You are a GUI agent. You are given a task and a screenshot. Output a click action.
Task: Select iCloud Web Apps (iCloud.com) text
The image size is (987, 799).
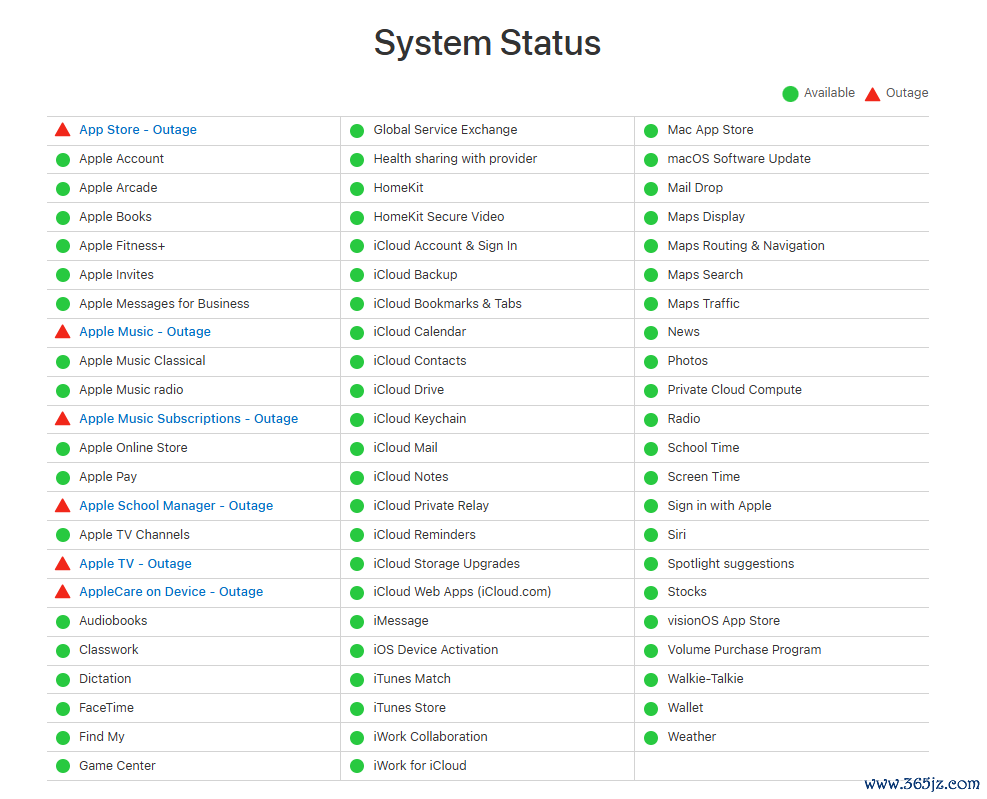coord(462,592)
